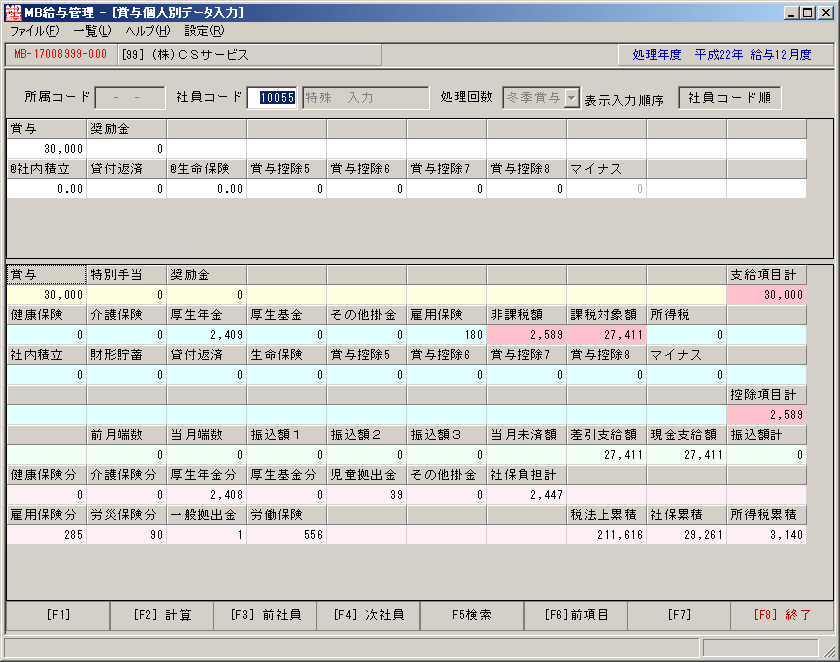Click the [F6]前項目 button
The width and height of the screenshot is (840, 662).
576,615
